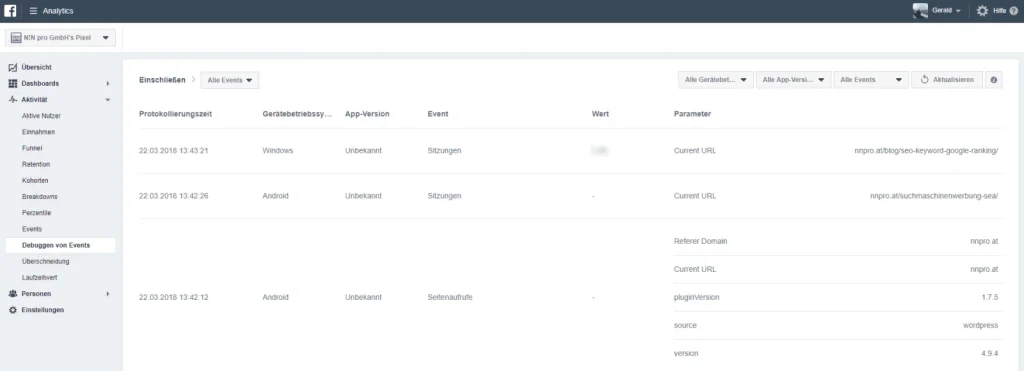Screen dimensions: 1024x371
Task: Open Perzentile report
Action: (37, 213)
